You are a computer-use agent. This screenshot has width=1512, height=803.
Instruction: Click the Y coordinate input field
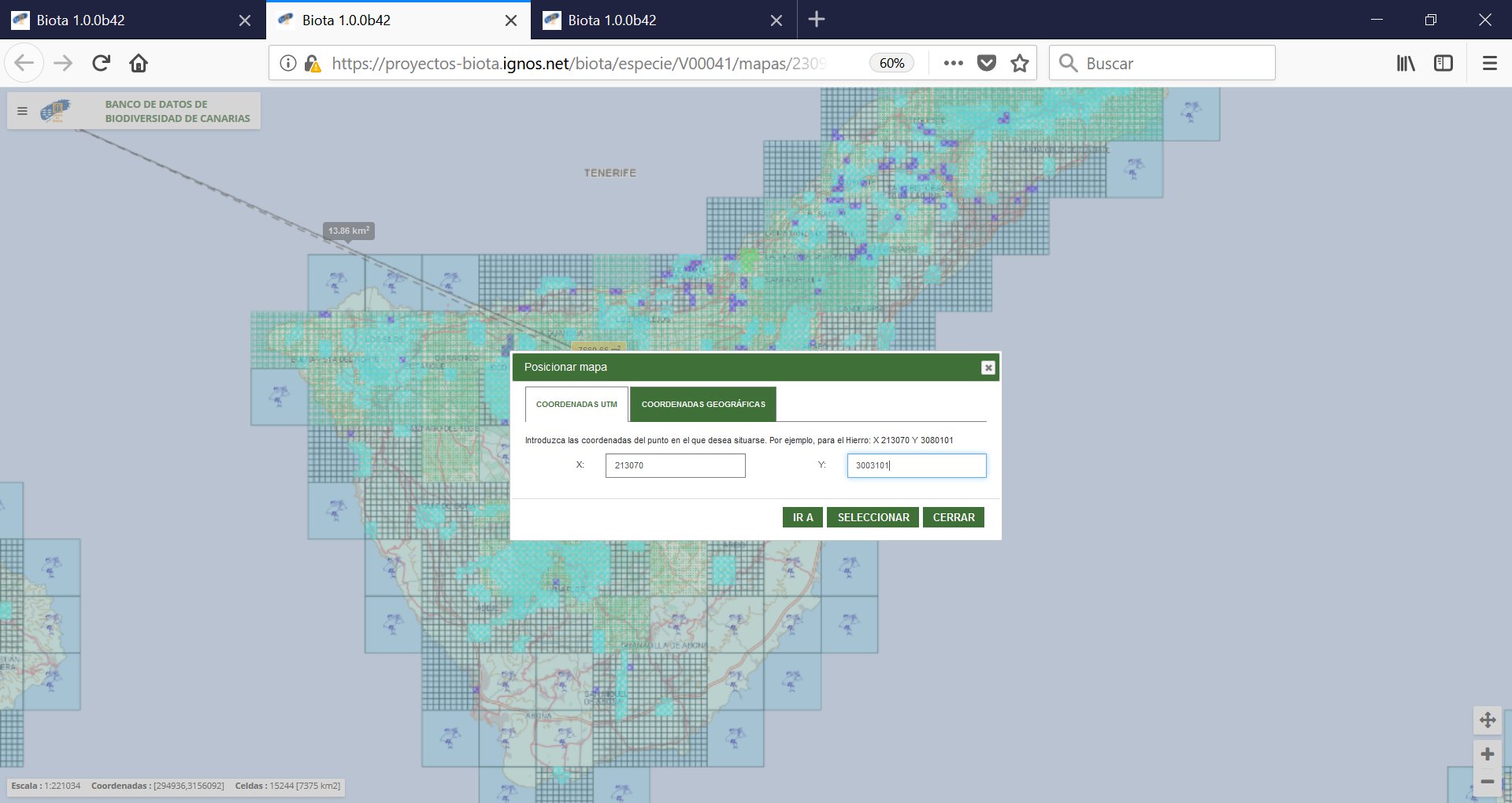[916, 465]
